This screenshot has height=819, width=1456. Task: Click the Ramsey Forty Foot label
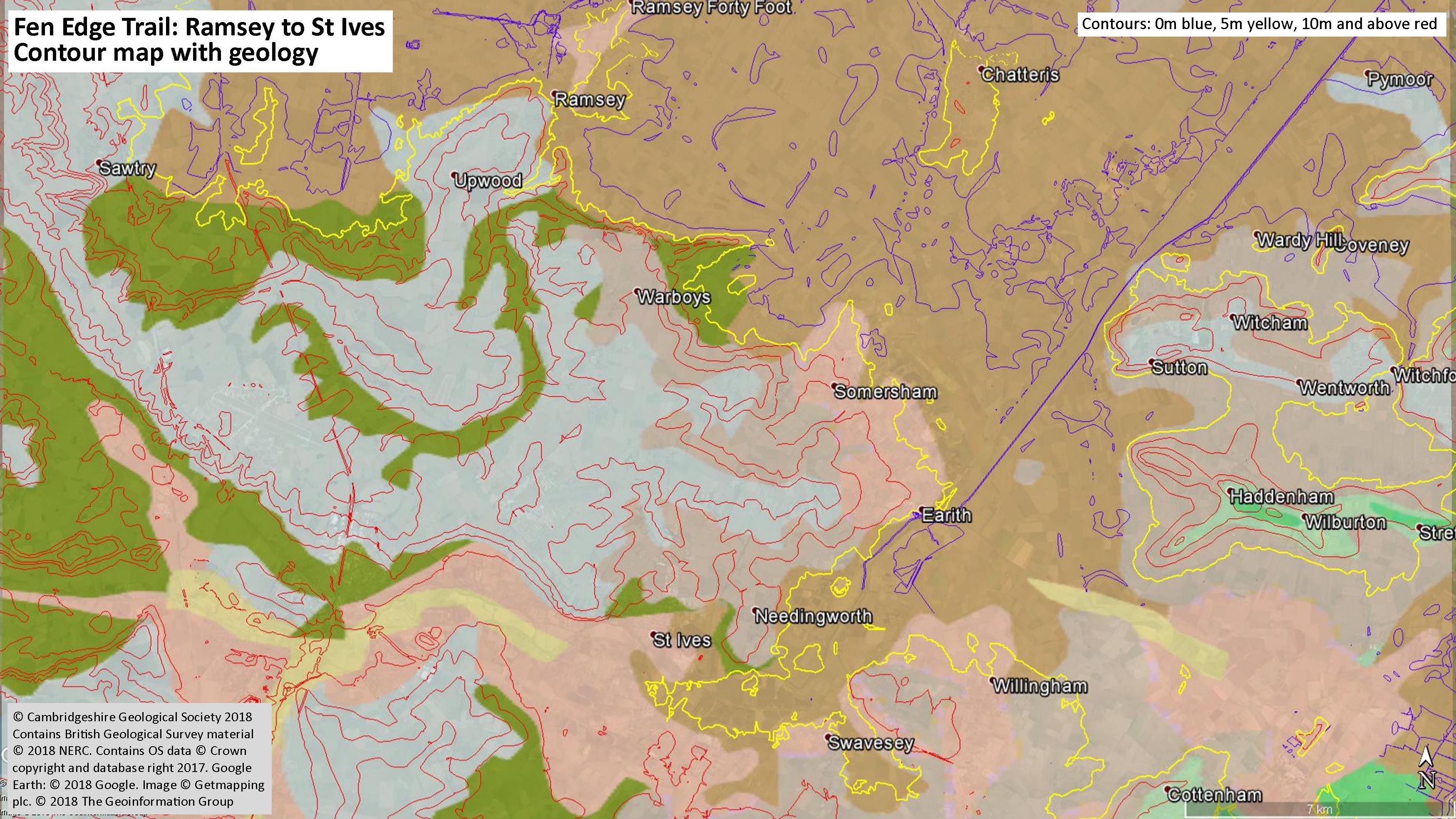tap(712, 8)
